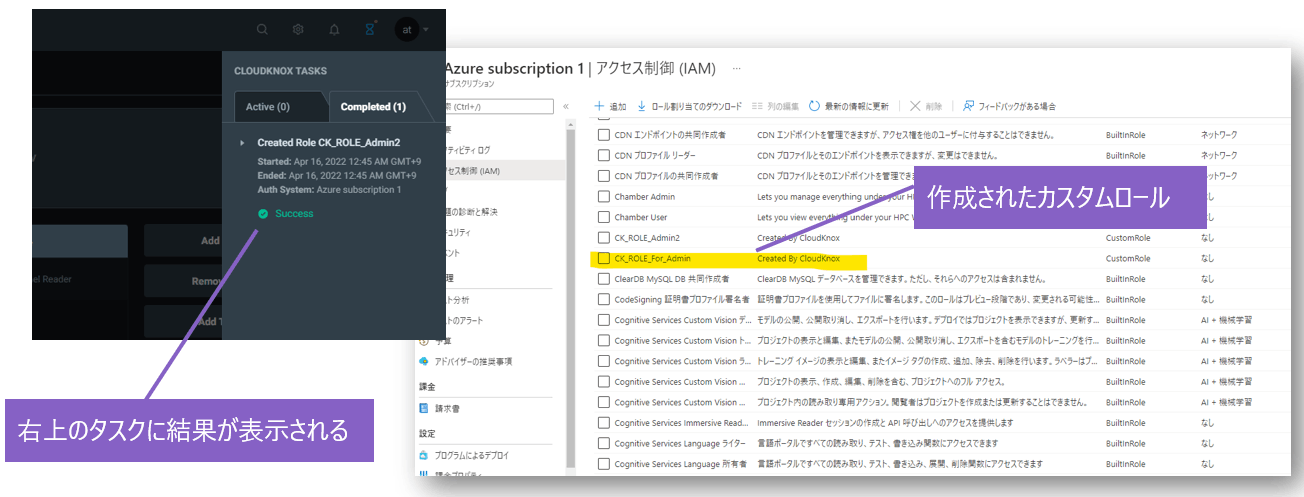Check the Cognitive Services Language ライター checkbox
The height and width of the screenshot is (497, 1304).
(x=603, y=443)
